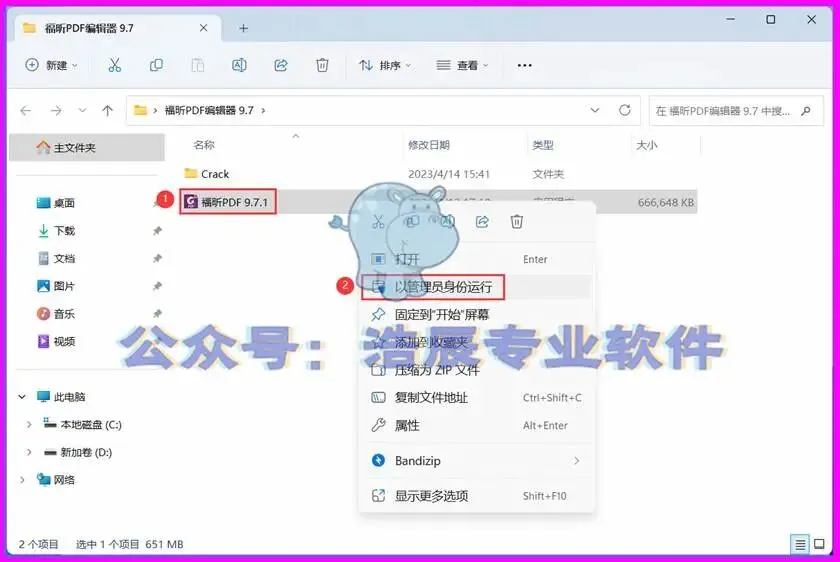Click Share icon in the context menu
This screenshot has height=562, width=840.
482,222
